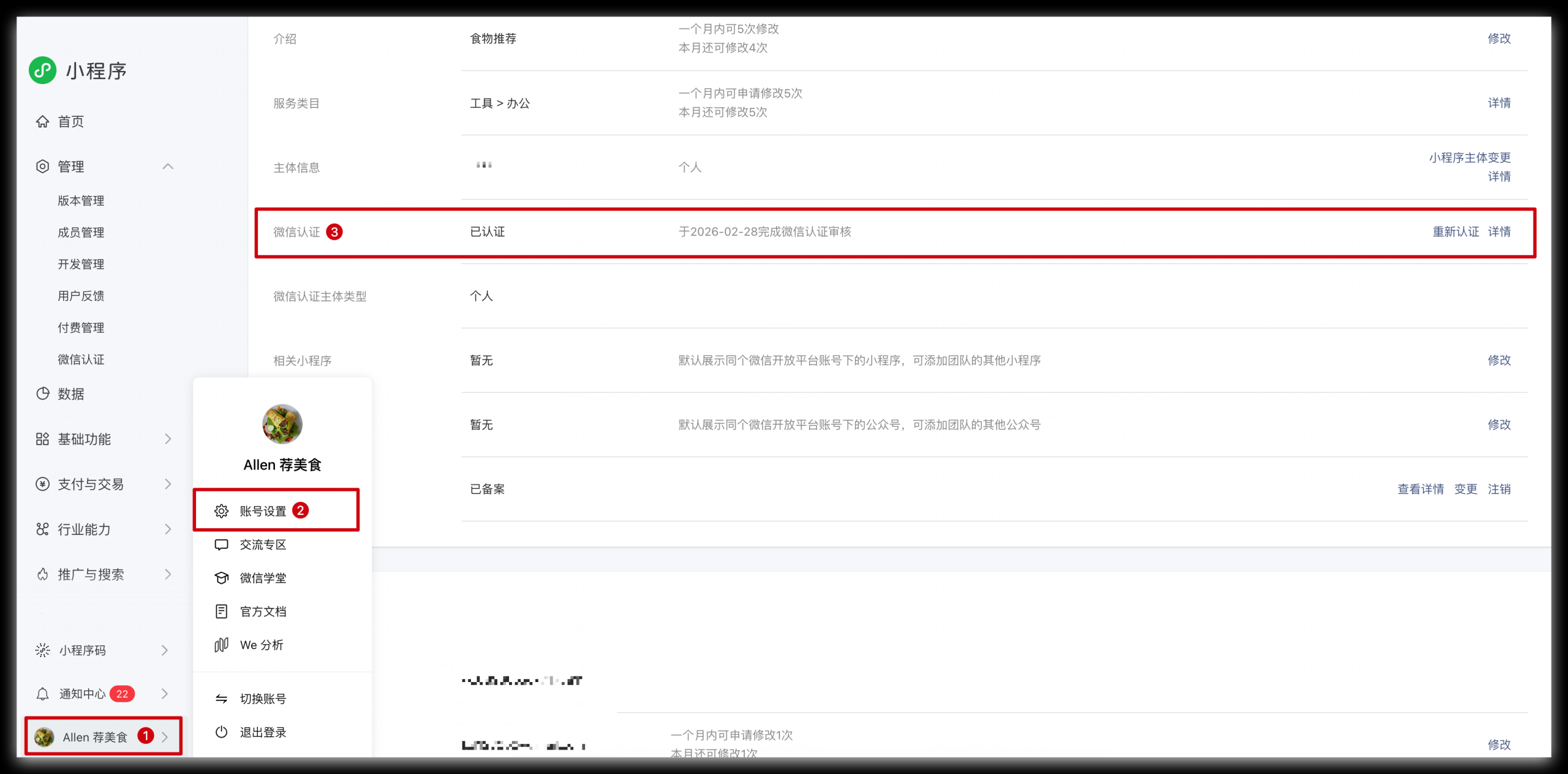This screenshot has height=774, width=1568.
Task: Click the 推广与搜索 flame icon
Action: coord(42,574)
